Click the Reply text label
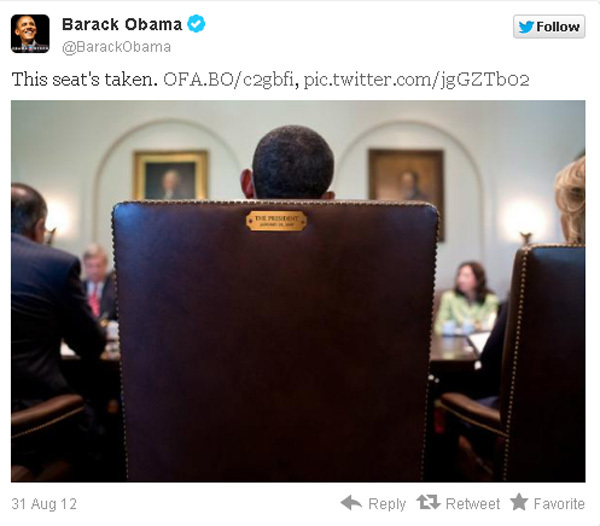Viewport: 600px width, 526px height. [387, 504]
